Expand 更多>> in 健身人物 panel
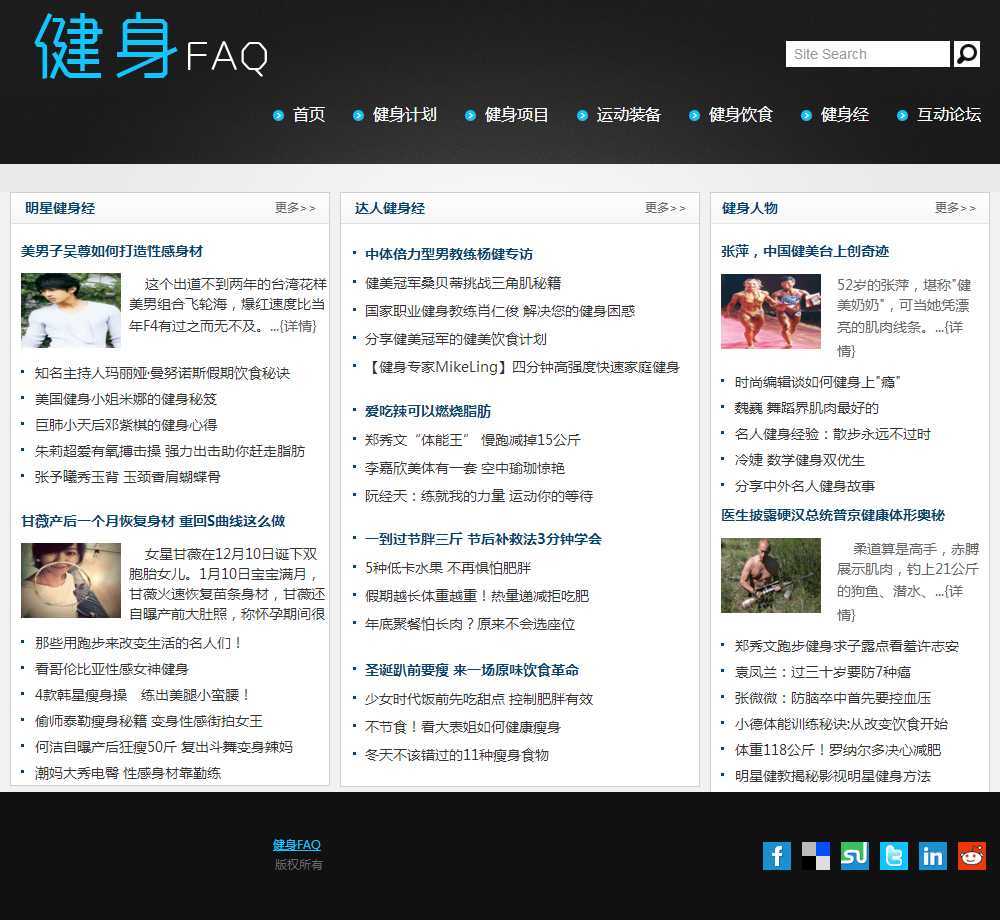1000x920 pixels. tap(955, 208)
